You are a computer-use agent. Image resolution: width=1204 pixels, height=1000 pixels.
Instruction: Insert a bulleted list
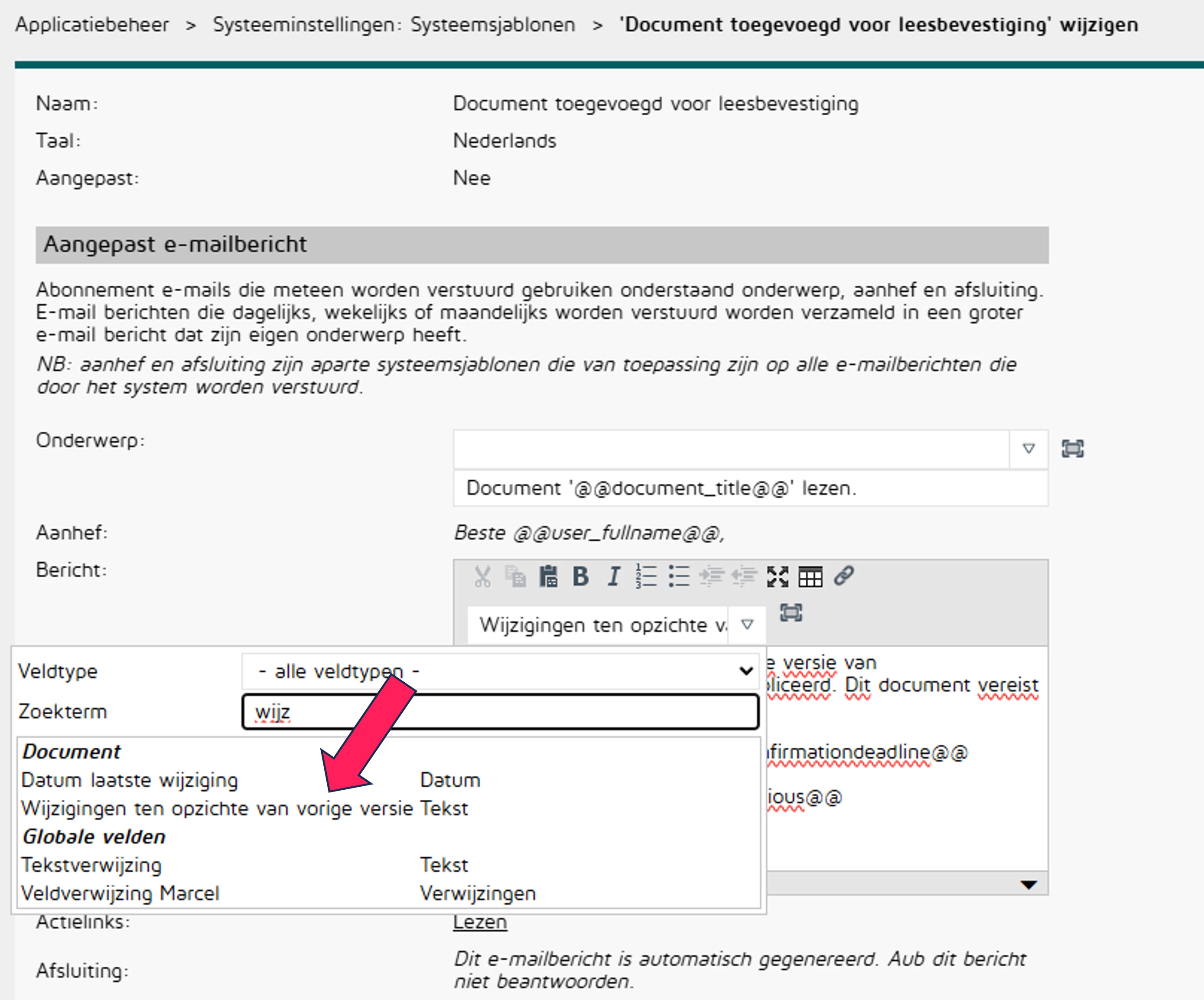click(679, 576)
